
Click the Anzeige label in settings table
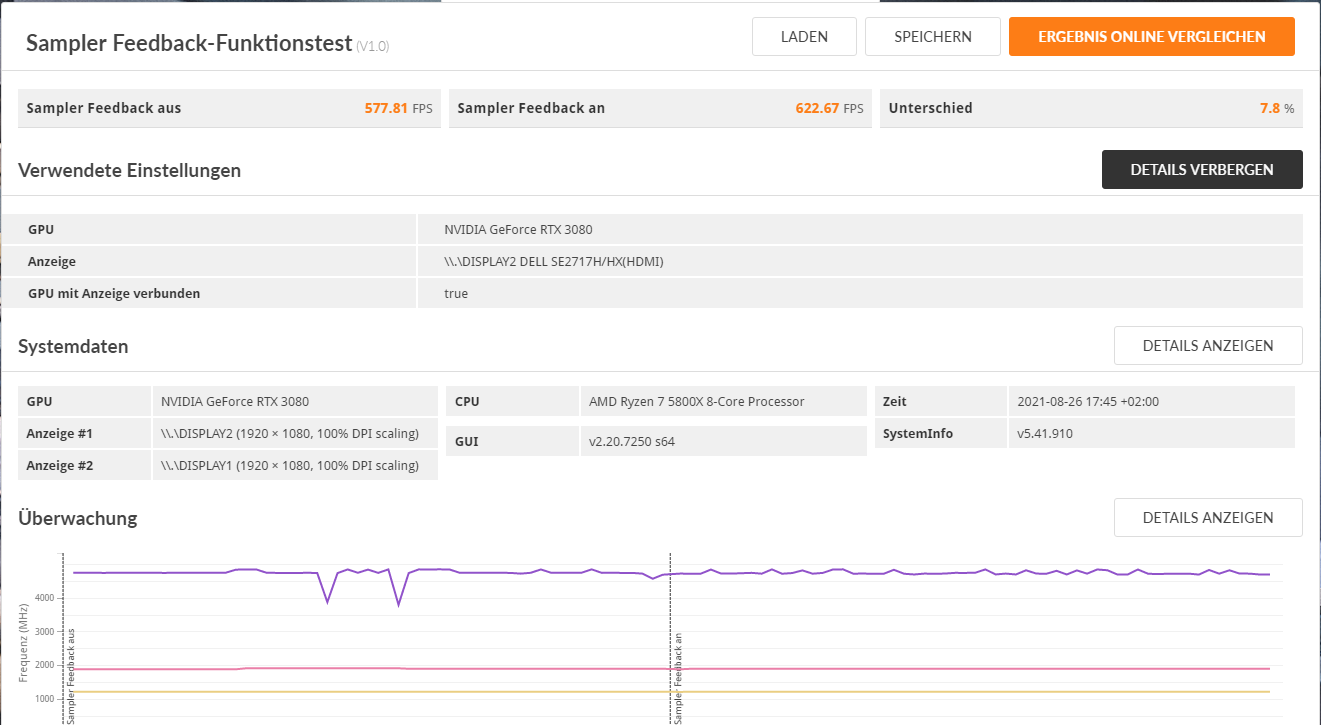52,262
